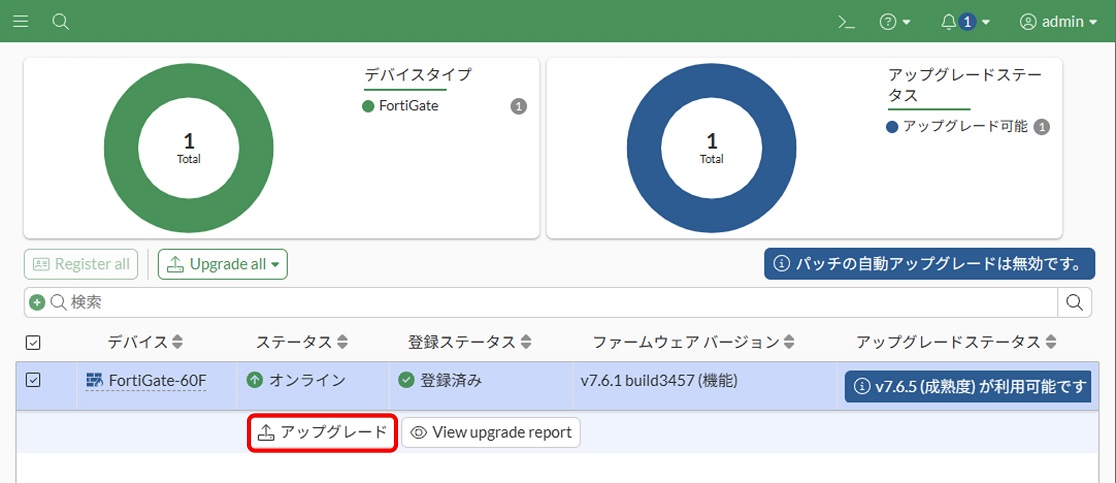
Task: Click the search magnifier in top bar
Action: (60, 21)
